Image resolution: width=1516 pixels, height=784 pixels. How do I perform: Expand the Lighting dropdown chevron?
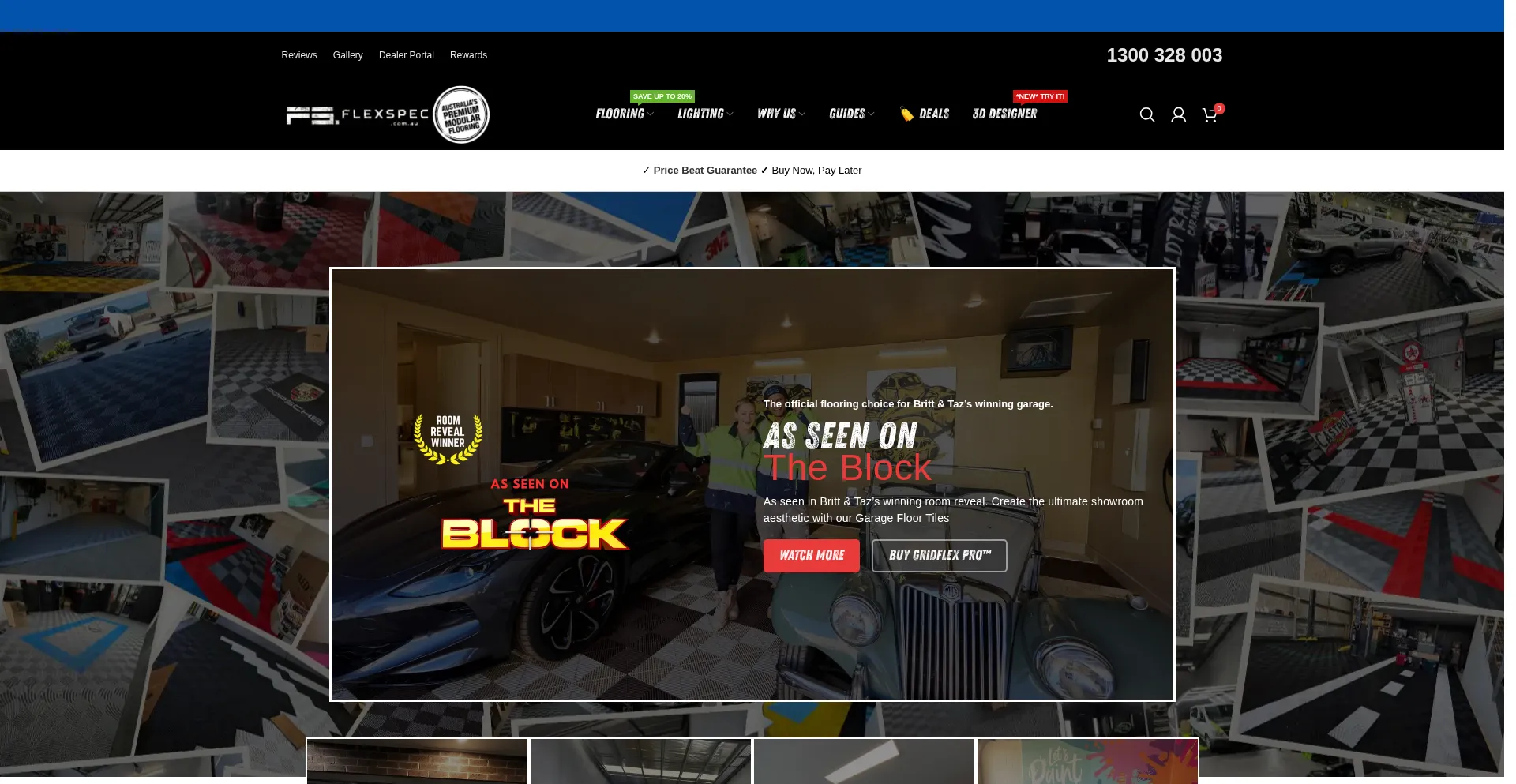pos(730,114)
